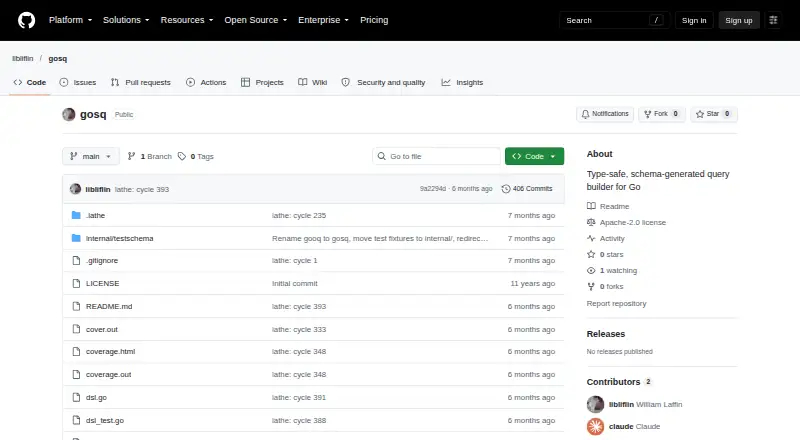
Task: Click the folder icon beside .lathe
Action: [x=76, y=215]
